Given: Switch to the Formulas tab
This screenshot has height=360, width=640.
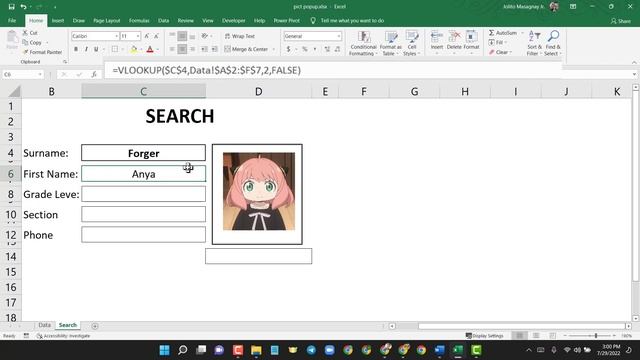Looking at the screenshot, I should [x=139, y=20].
